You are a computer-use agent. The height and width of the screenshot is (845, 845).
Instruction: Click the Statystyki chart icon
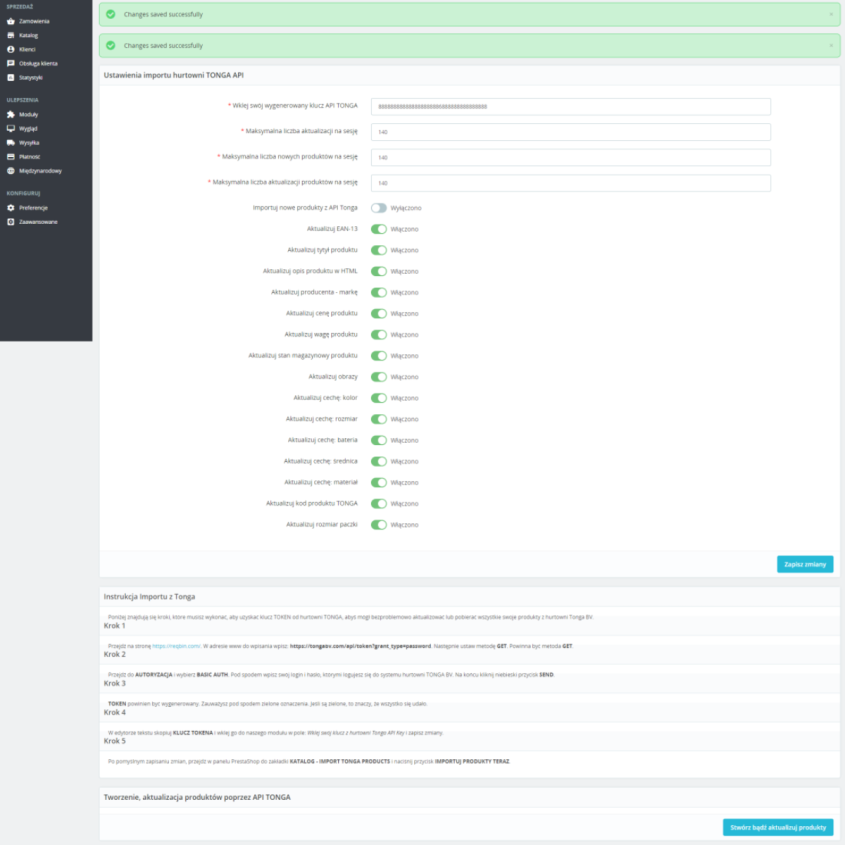pos(11,77)
